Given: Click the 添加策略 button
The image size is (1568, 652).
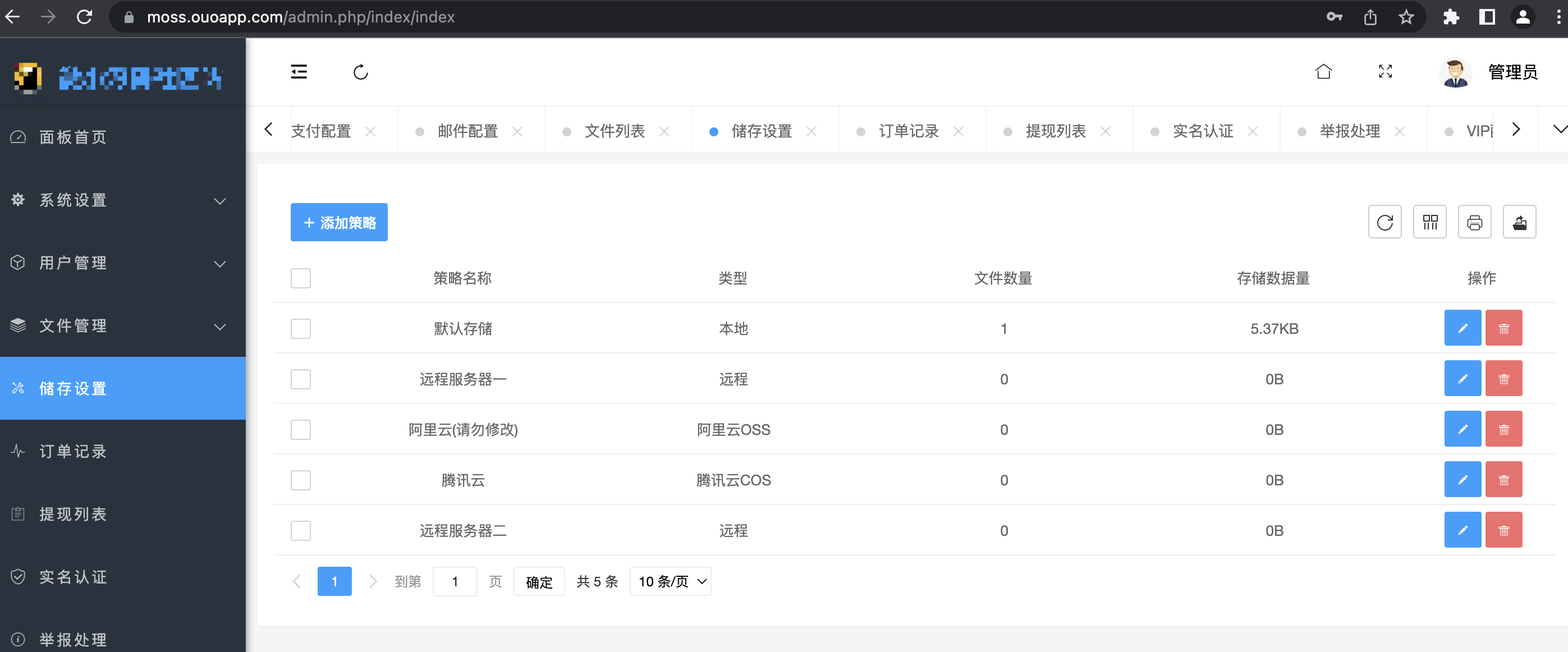Looking at the screenshot, I should pyautogui.click(x=339, y=222).
